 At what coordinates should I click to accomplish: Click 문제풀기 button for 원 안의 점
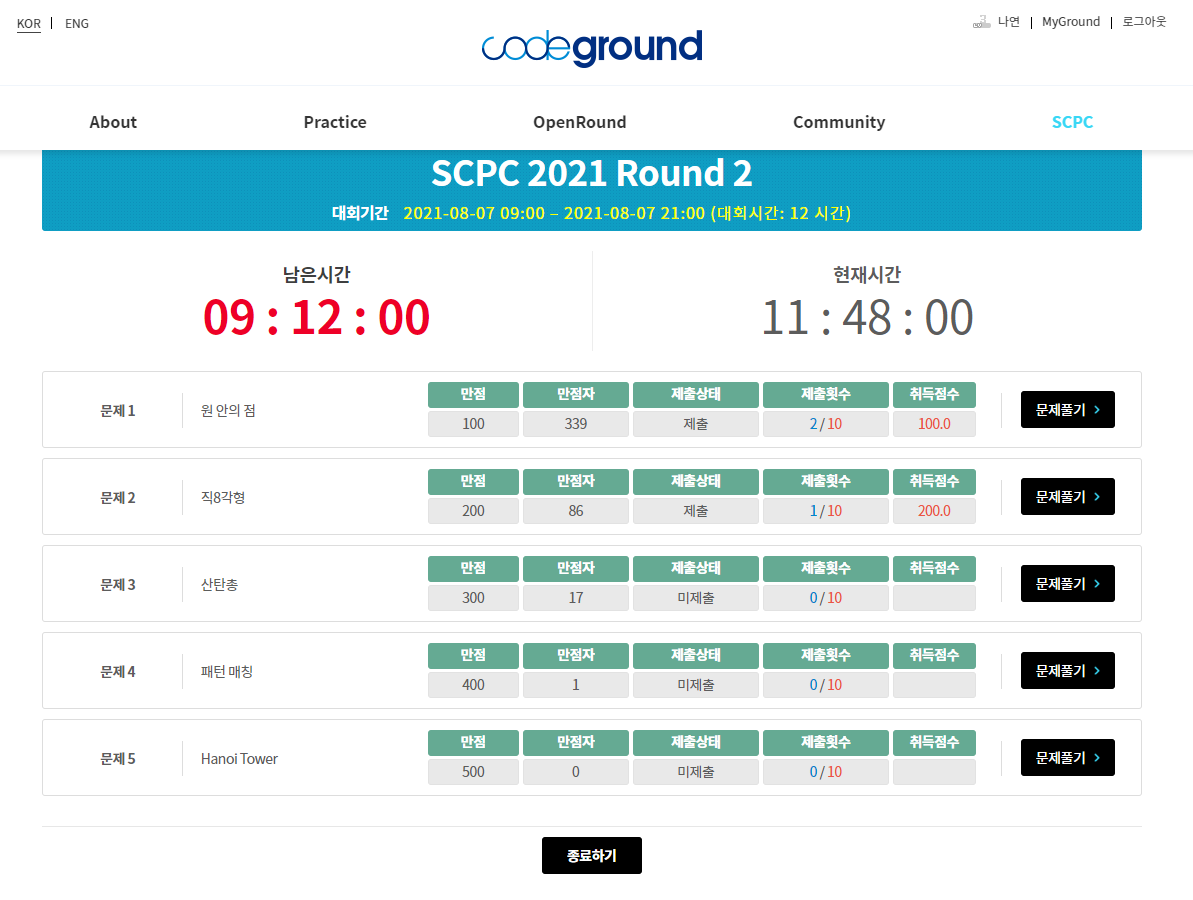point(1067,409)
